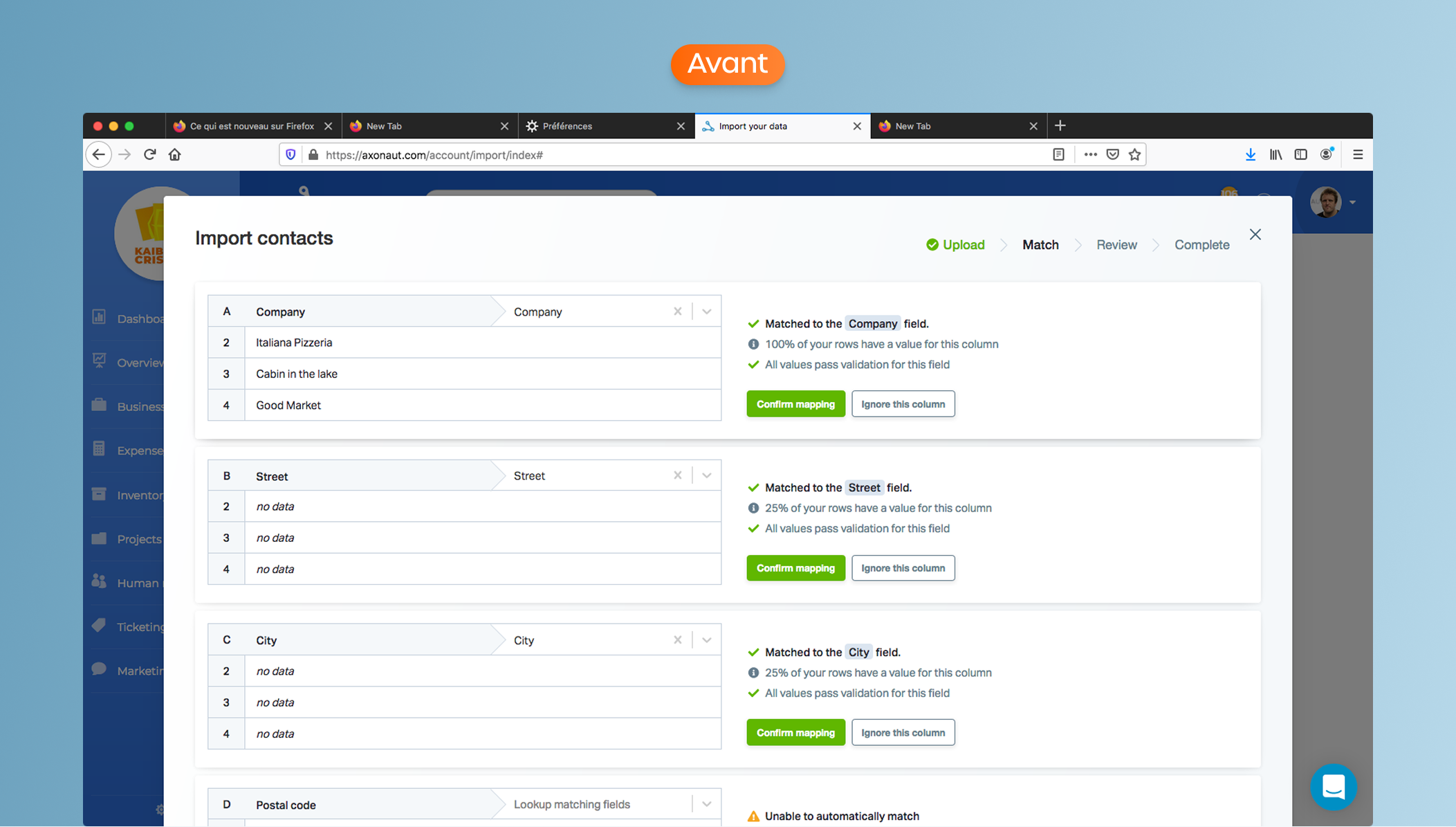
Task: Open Postal code Lookup matching fields dropdown
Action: 706,804
